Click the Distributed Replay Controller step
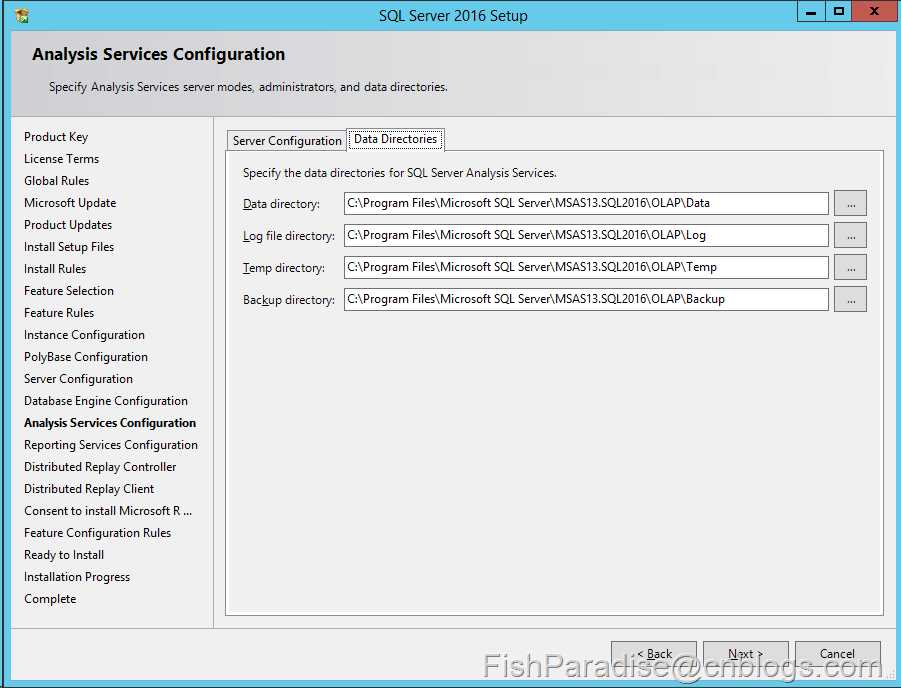This screenshot has width=901, height=688. click(100, 467)
